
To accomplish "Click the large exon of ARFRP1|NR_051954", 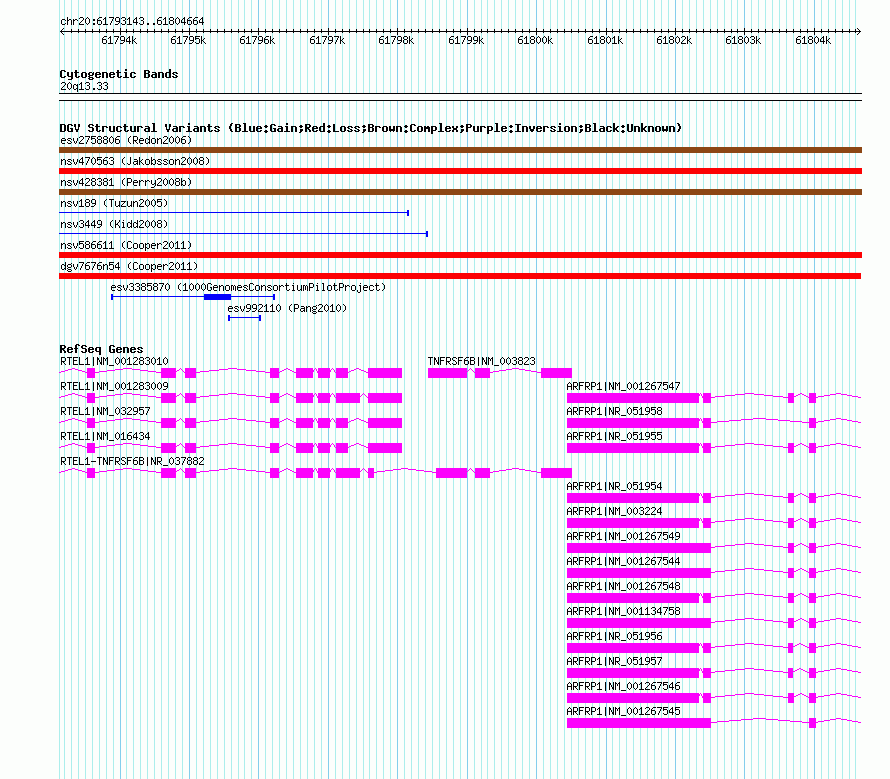I will (633, 498).
